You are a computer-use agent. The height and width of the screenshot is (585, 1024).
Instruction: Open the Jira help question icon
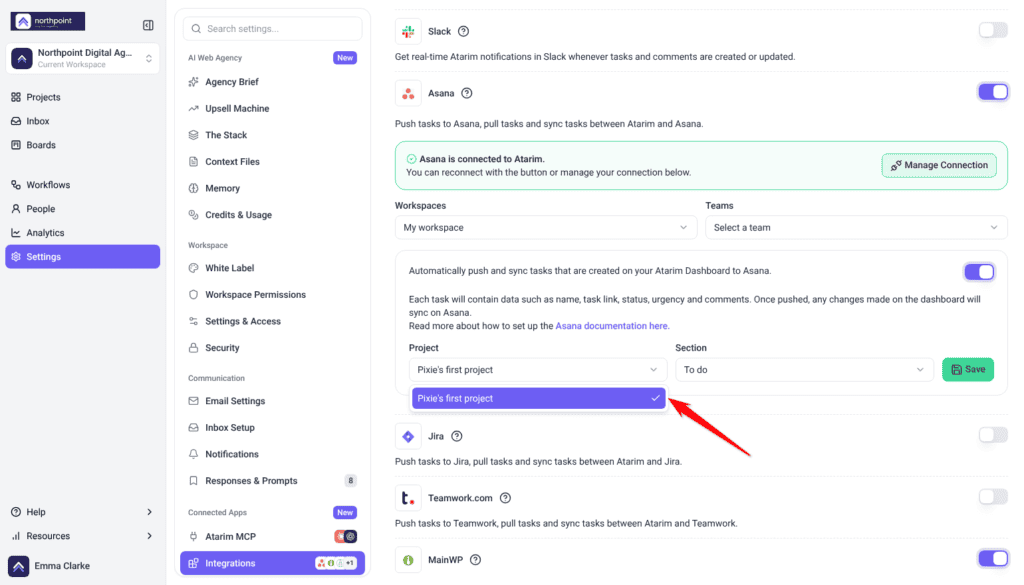pos(456,436)
